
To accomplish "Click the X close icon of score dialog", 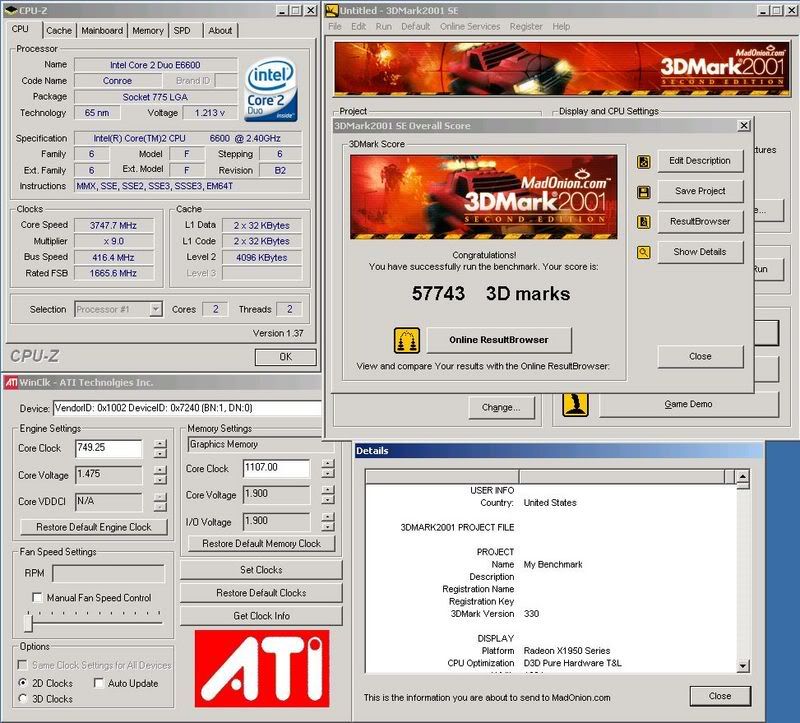I will [x=744, y=126].
